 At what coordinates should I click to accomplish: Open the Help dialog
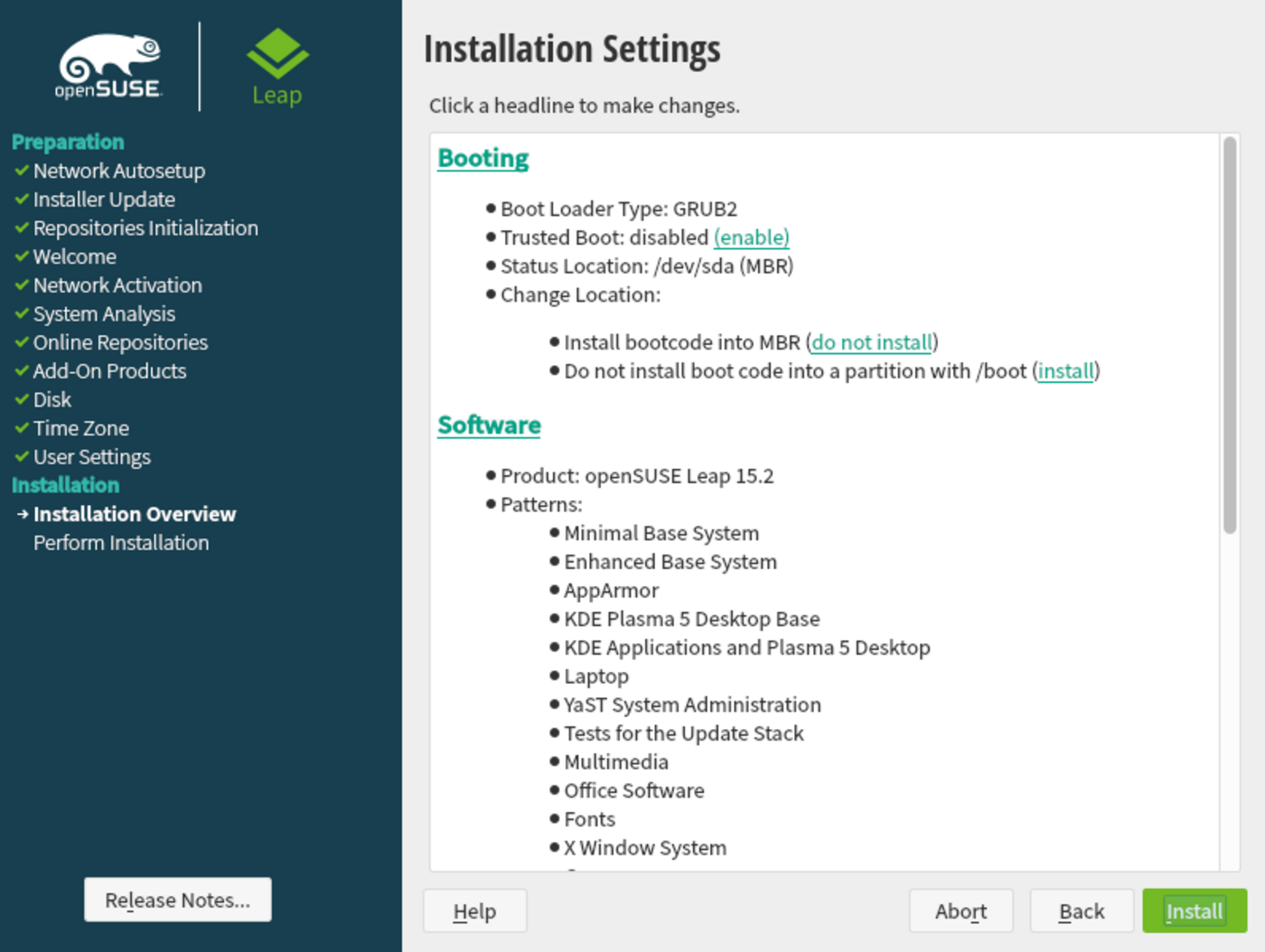pyautogui.click(x=474, y=911)
